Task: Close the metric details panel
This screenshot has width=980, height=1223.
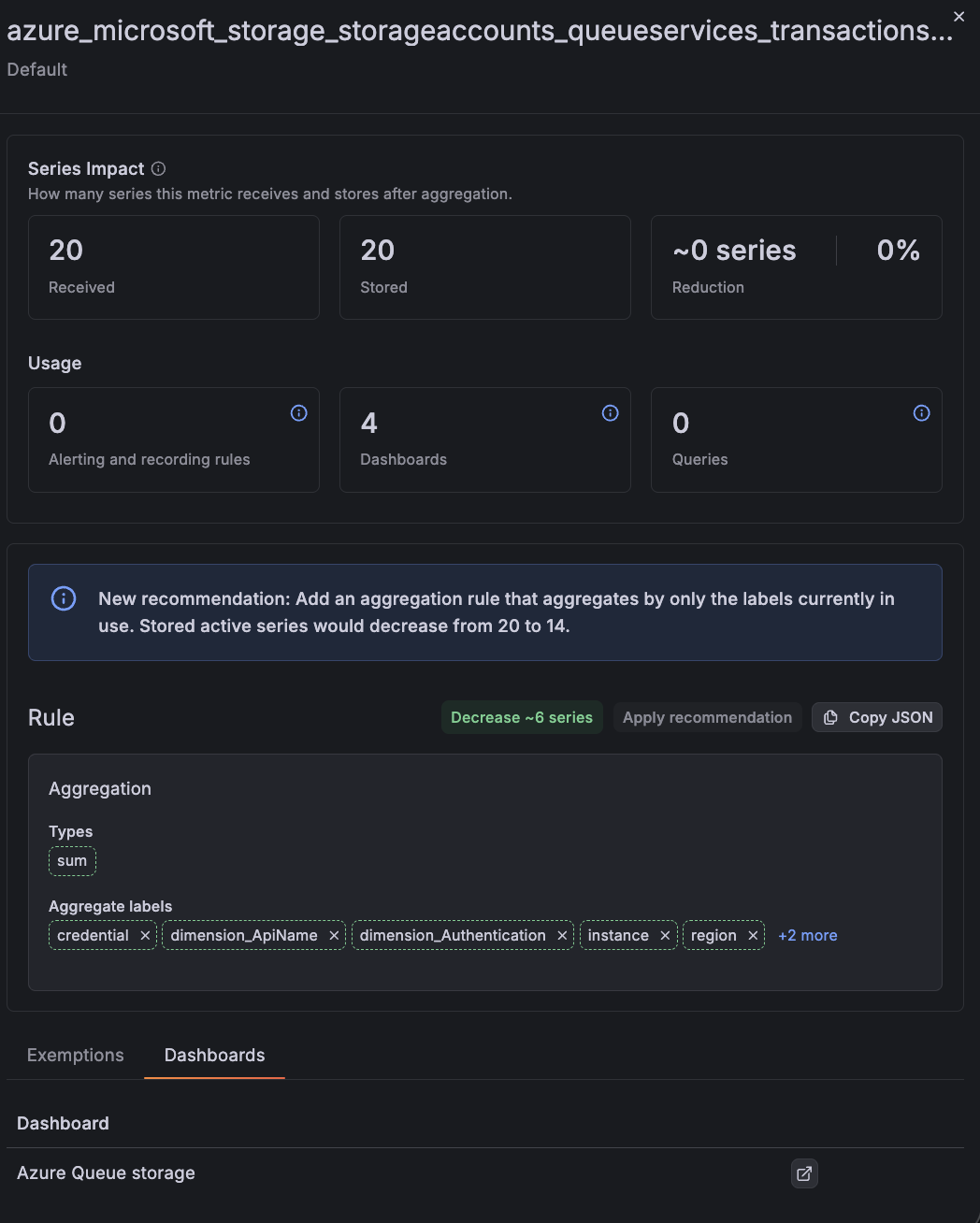Action: 958,16
